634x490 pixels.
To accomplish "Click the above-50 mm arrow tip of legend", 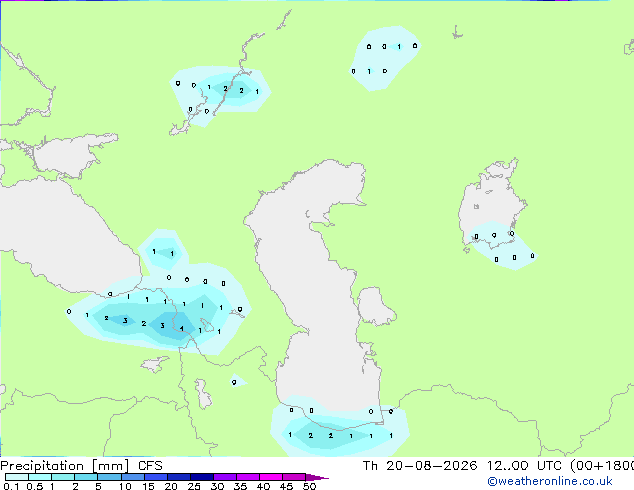I will pyautogui.click(x=317, y=477).
